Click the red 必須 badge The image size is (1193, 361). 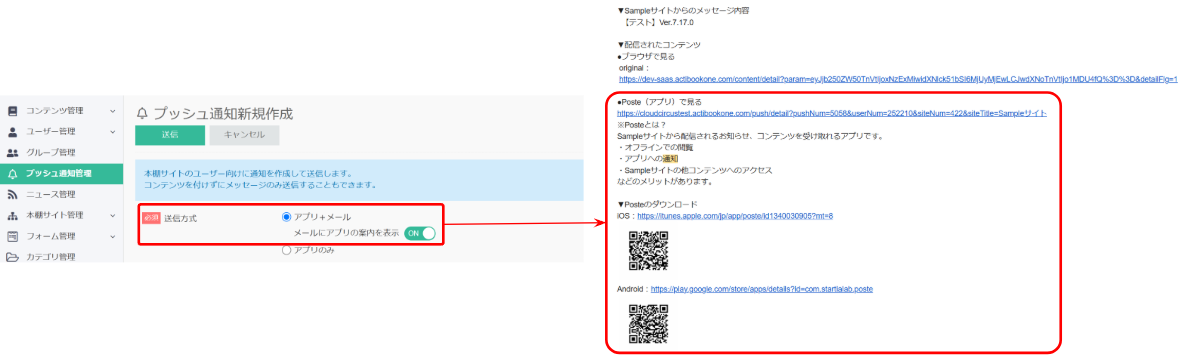pos(151,218)
